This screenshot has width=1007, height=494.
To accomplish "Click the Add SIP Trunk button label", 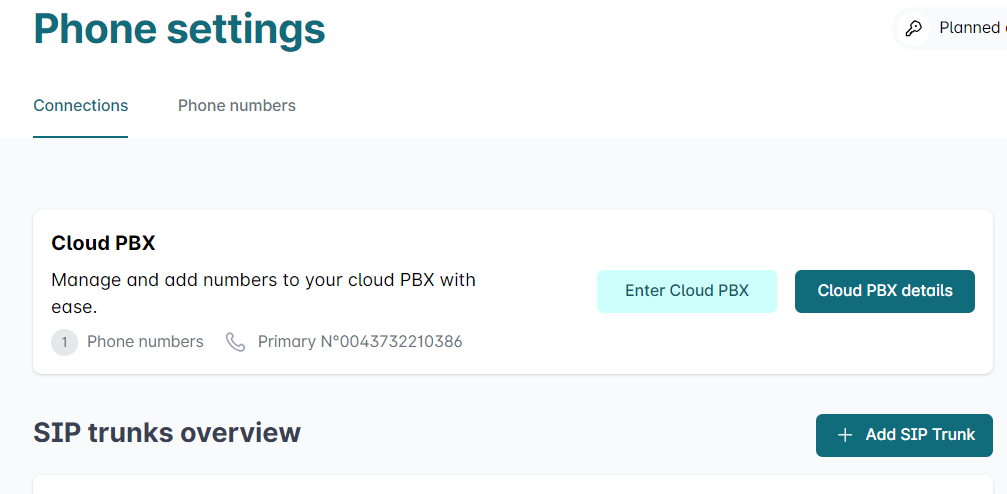I will pos(920,435).
